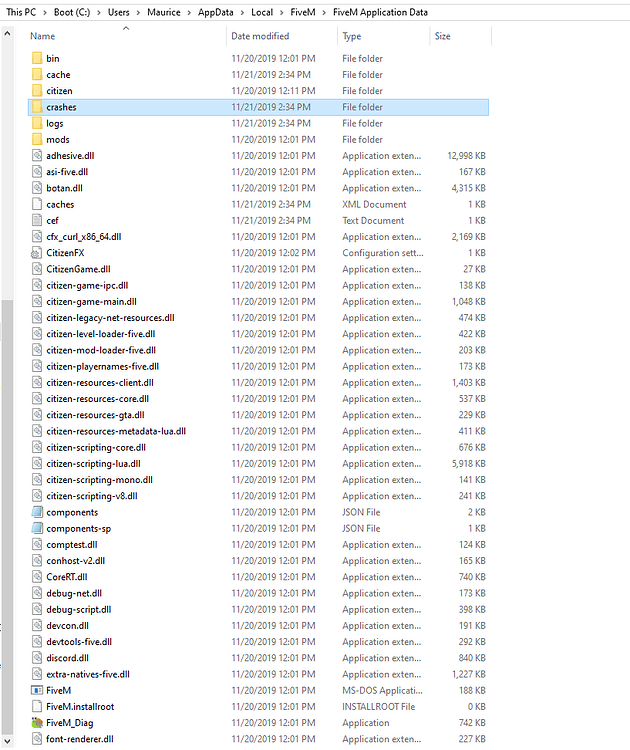
Task: Click the crashes folder icon
Action: pos(37,107)
